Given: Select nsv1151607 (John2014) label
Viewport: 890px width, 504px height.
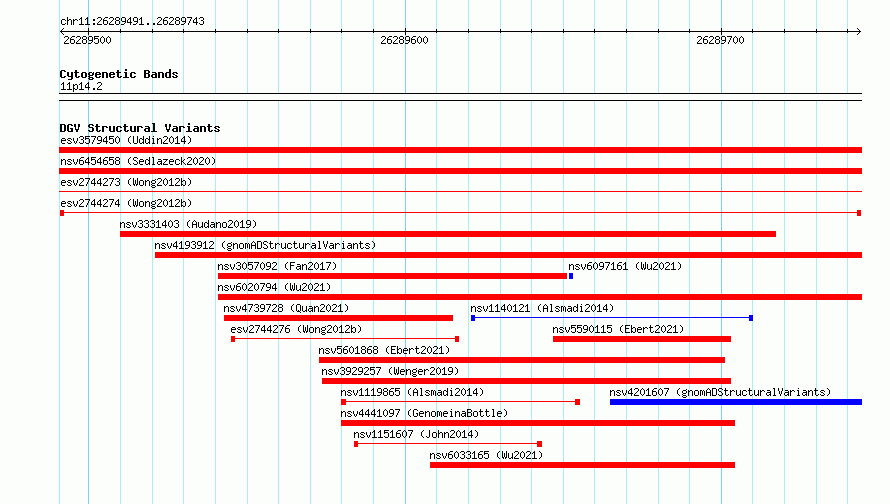Looking at the screenshot, I should (x=416, y=434).
